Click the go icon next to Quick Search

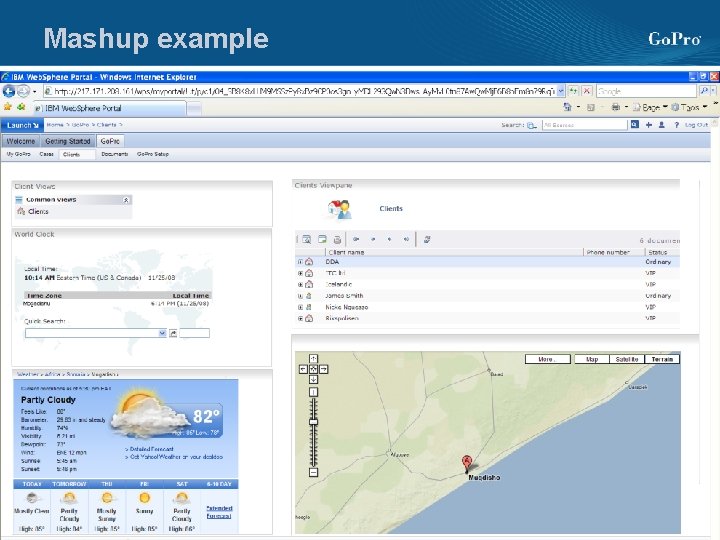pyautogui.click(x=173, y=333)
